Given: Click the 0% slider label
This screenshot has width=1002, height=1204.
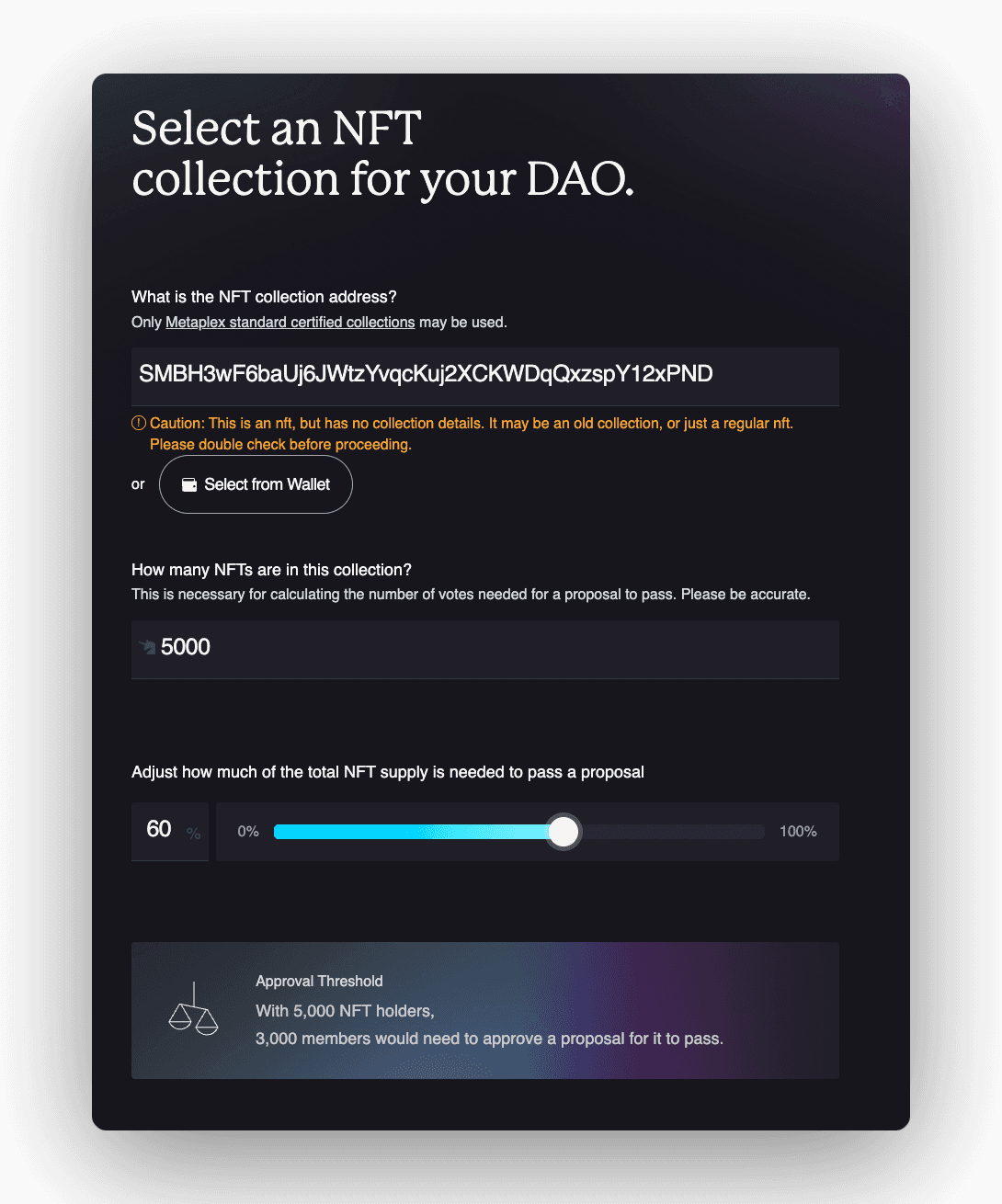Looking at the screenshot, I should 248,832.
